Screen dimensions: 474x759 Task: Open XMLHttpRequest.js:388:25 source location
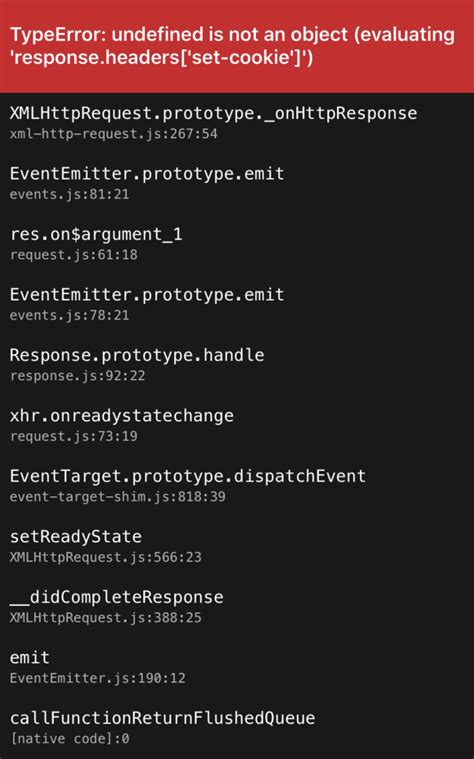coord(106,618)
